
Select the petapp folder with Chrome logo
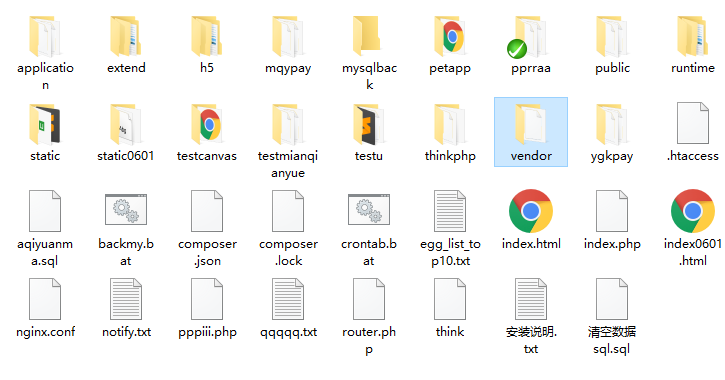[x=449, y=37]
